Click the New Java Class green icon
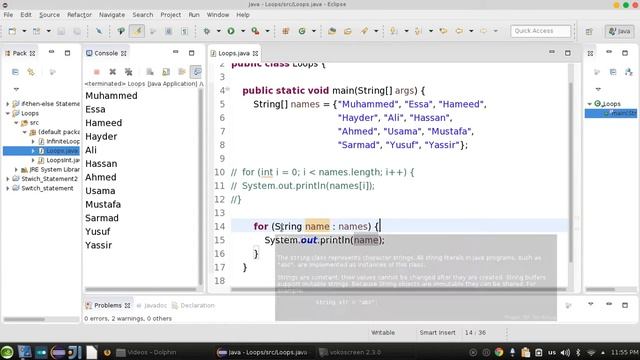The height and width of the screenshot is (360, 640). (x=302, y=31)
